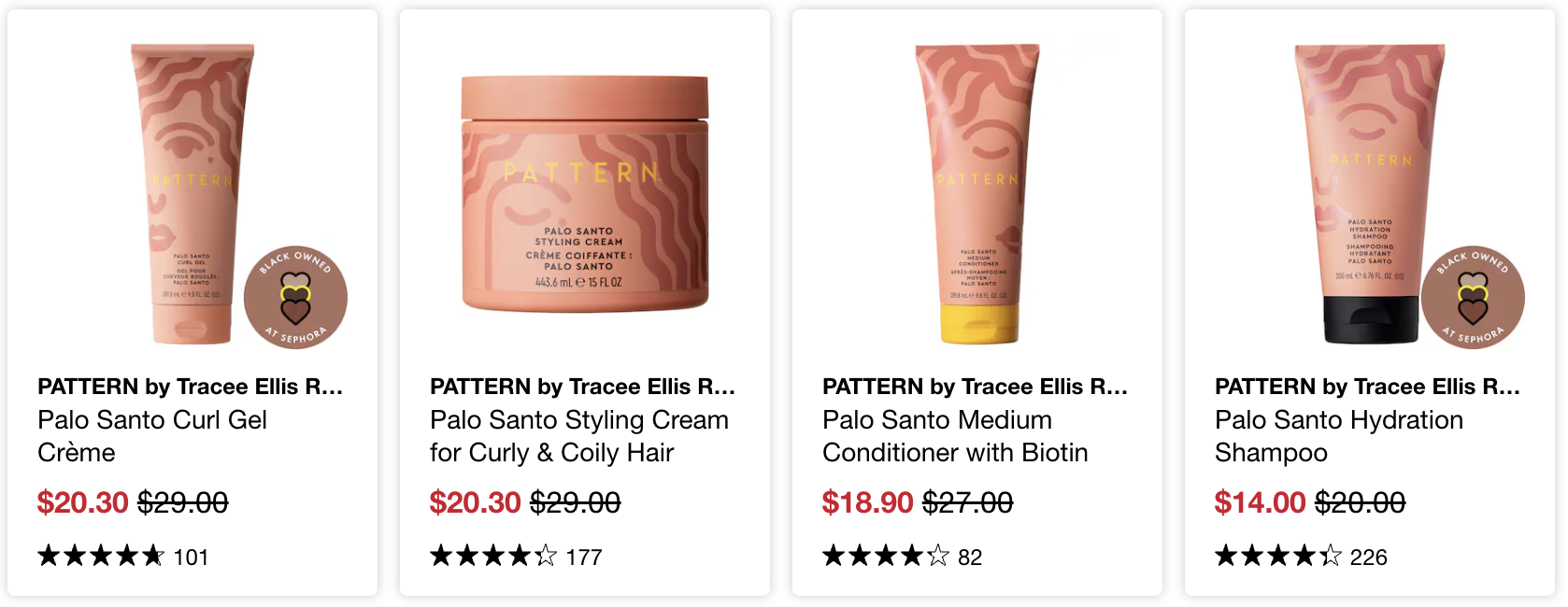Open the Hydration Shampoo tube image

coord(1369,194)
